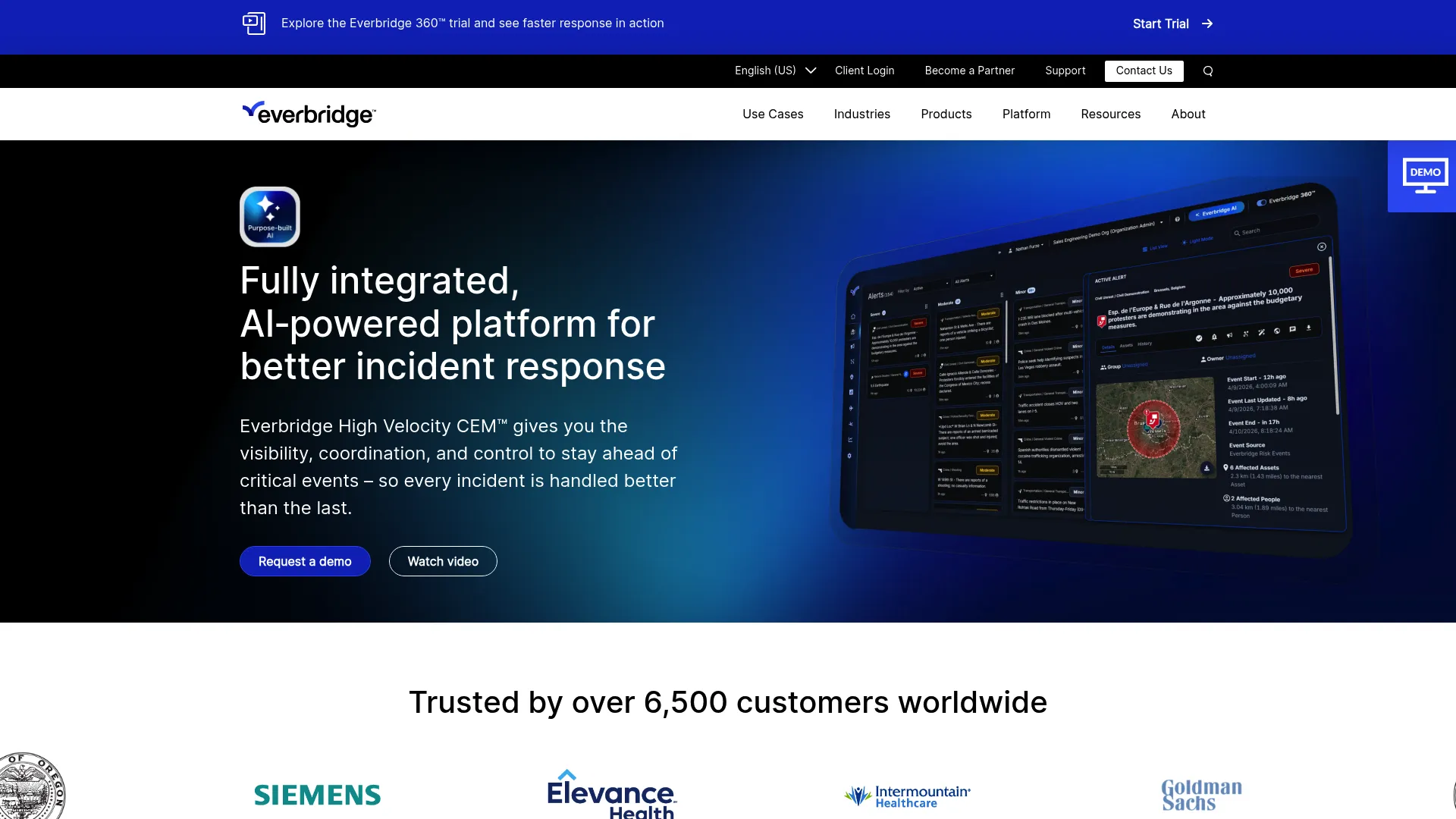Open the Products menu

(946, 115)
